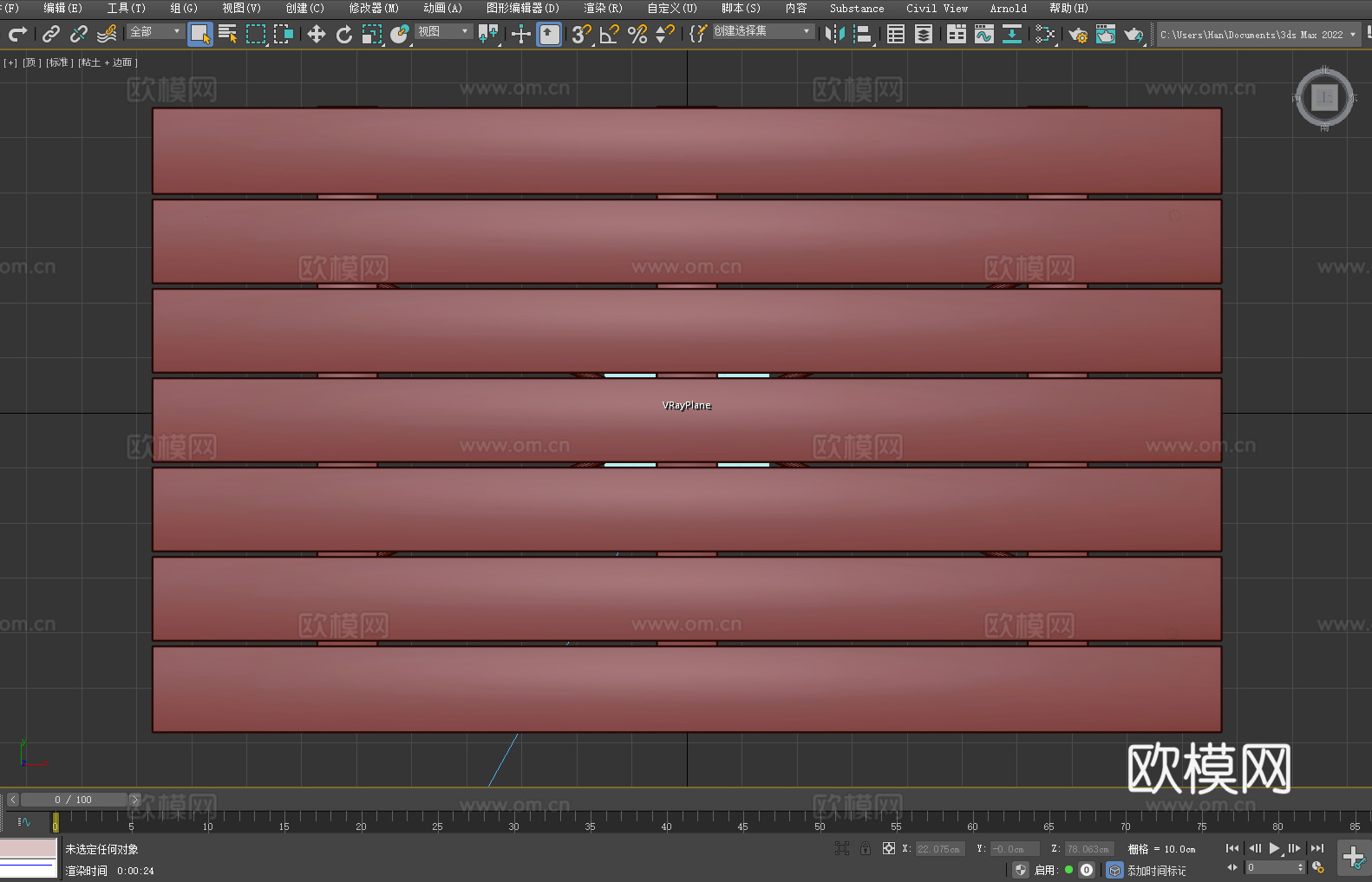
Task: Activate the Select Object tool
Action: tap(200, 34)
